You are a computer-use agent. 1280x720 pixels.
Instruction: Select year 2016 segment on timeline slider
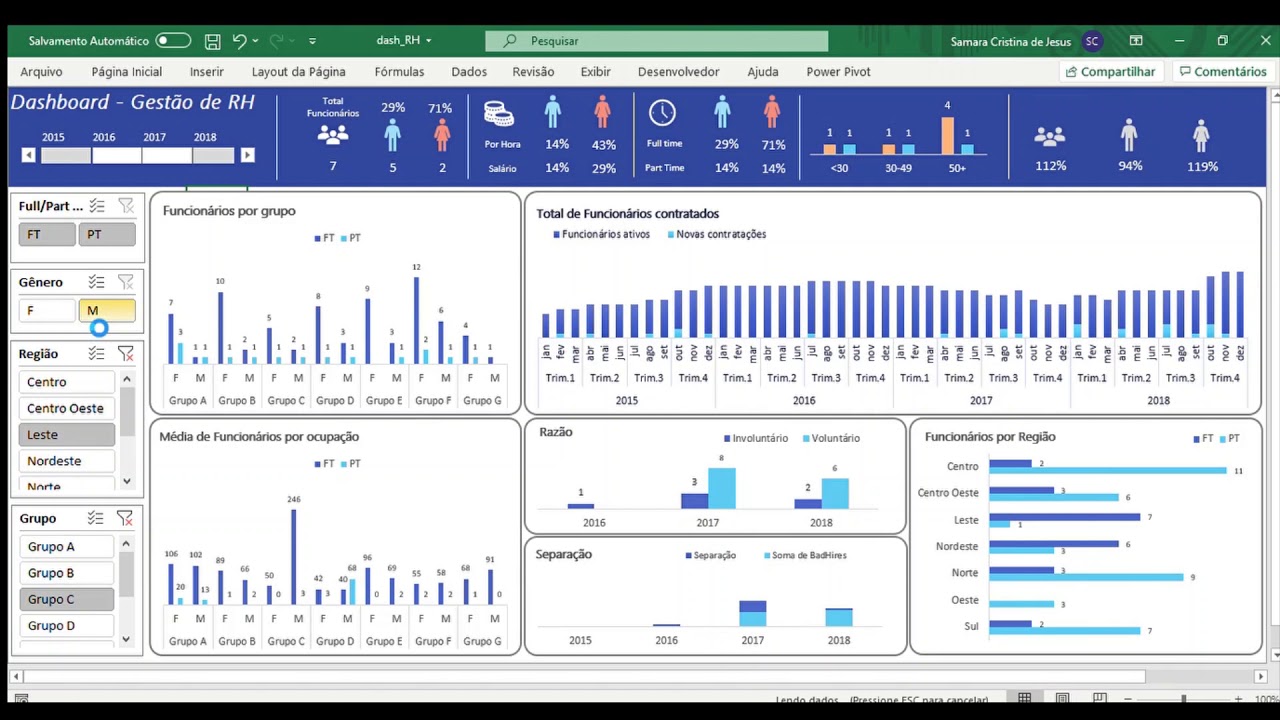click(x=117, y=155)
